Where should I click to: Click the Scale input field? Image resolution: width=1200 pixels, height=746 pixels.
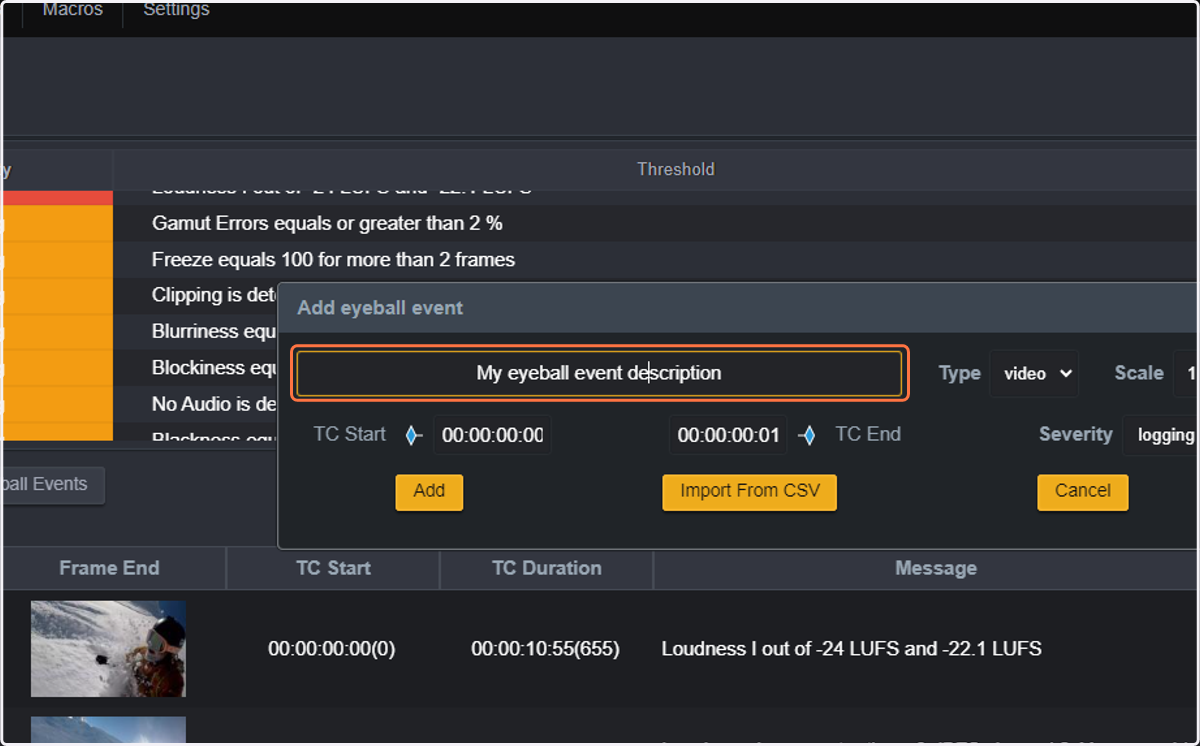(1187, 373)
